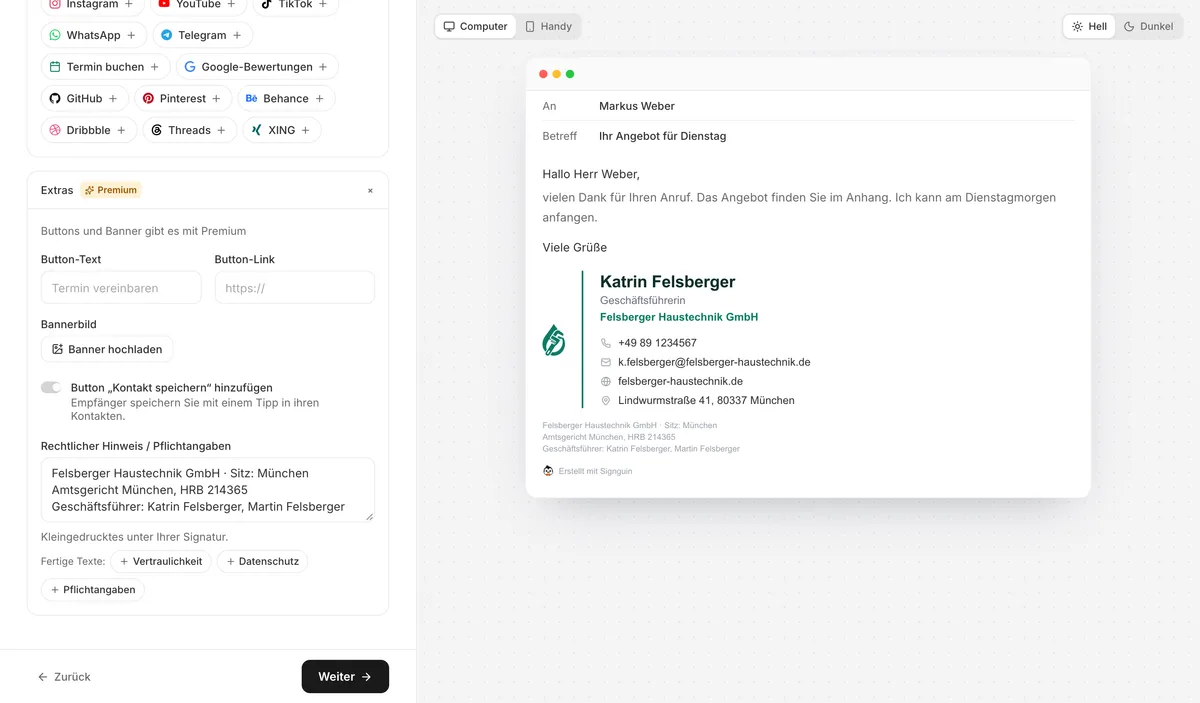The image size is (1200, 703).
Task: Add WhatsApp chip
Action: click(x=93, y=35)
